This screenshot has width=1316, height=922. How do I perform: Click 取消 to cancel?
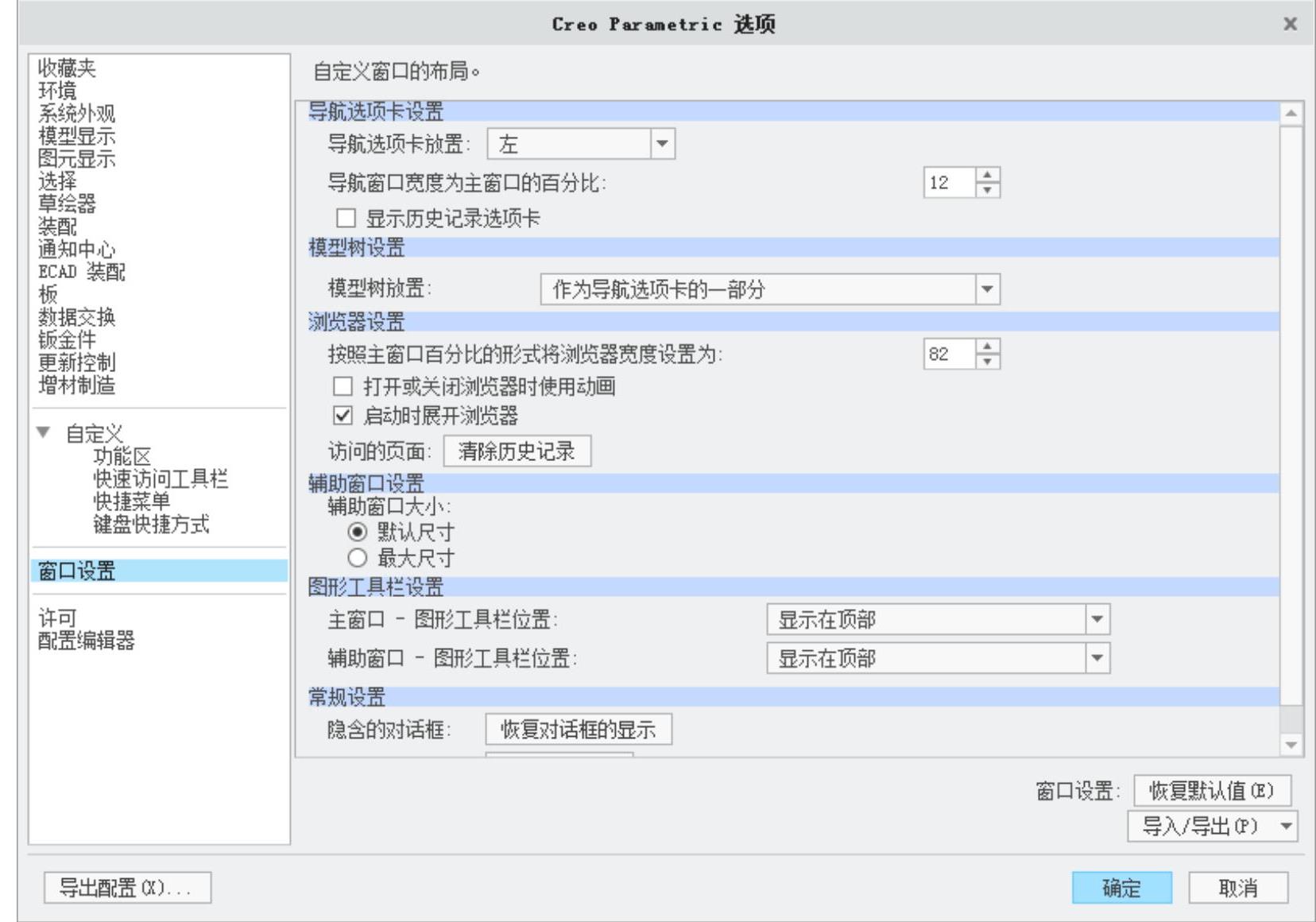1238,888
